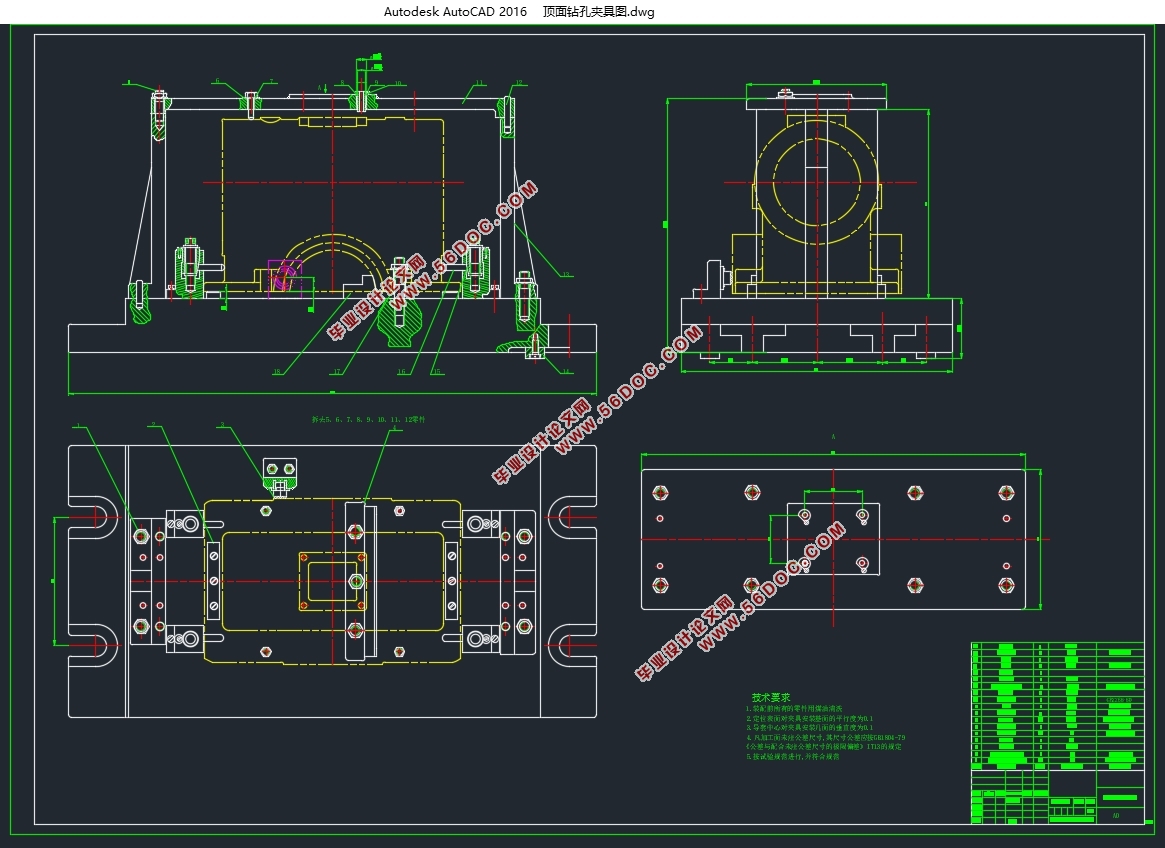Select balloon number 18 in front view
Viewport: 1165px width, 848px height.
[277, 372]
